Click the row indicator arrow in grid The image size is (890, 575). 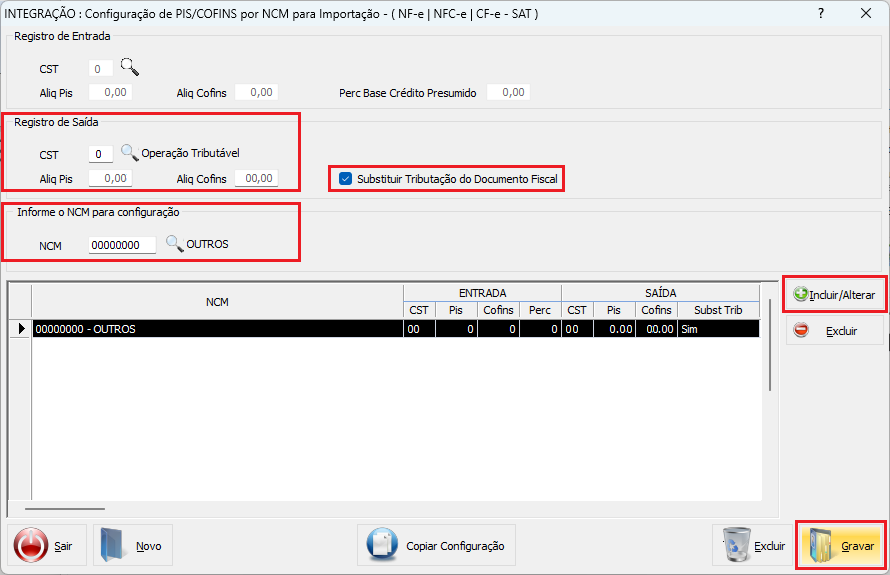pyautogui.click(x=21, y=329)
